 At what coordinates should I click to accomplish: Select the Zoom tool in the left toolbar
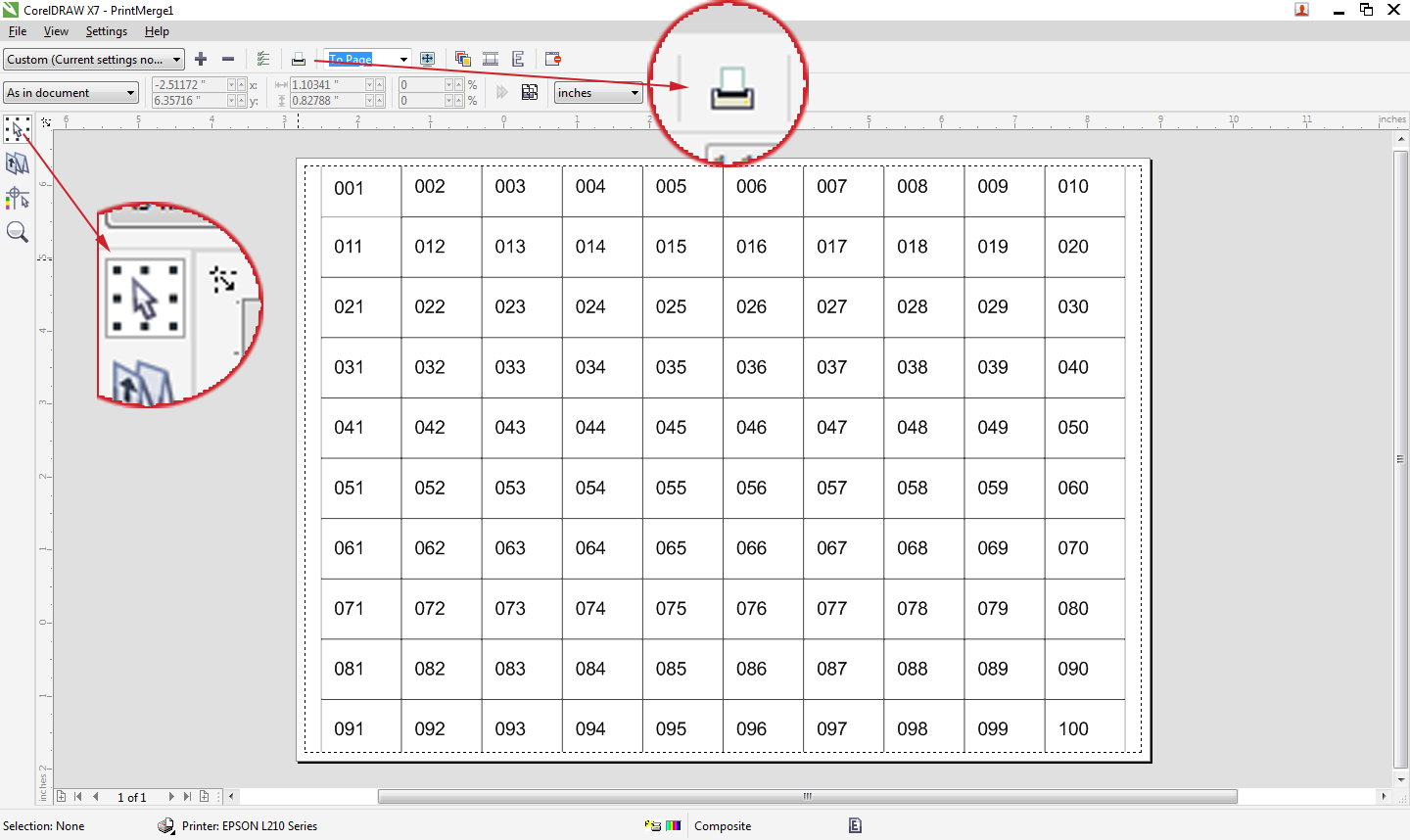point(17,232)
